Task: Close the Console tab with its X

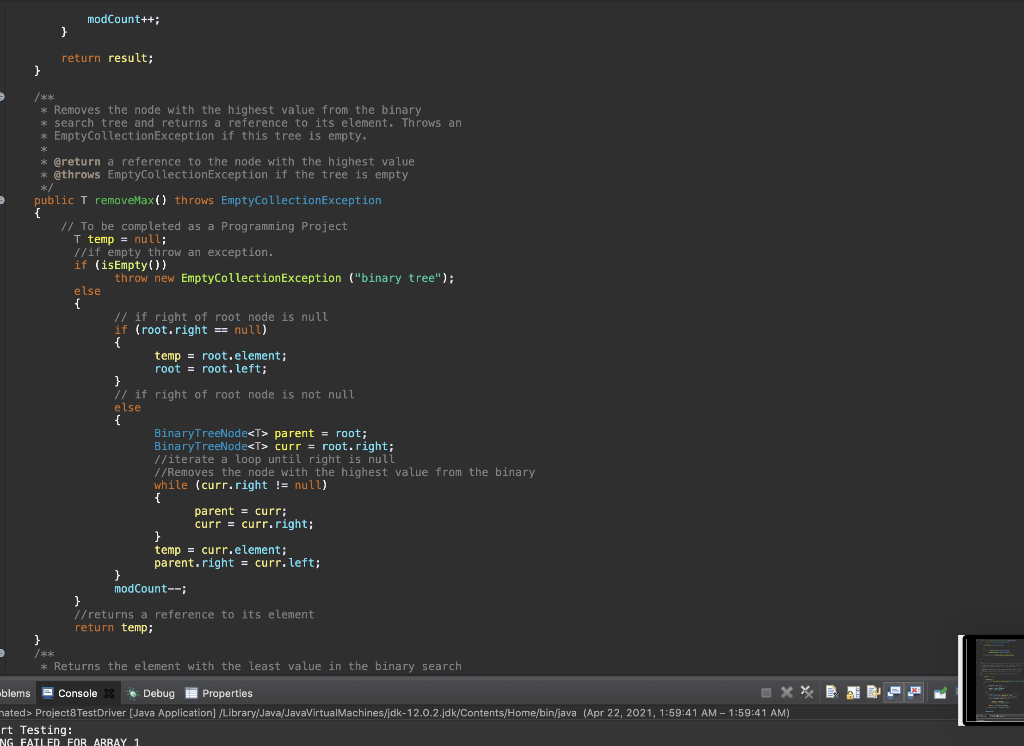Action: pos(109,693)
